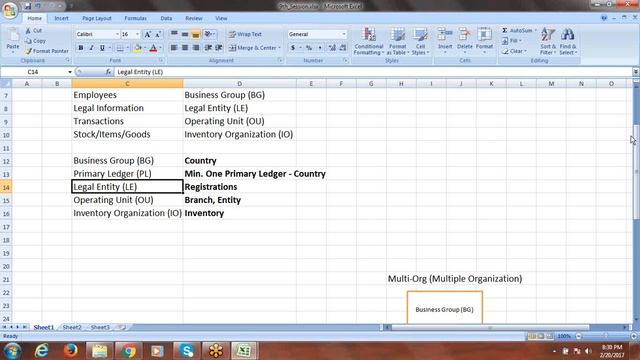Toggle Bold formatting
640x360 pixels.
(81, 48)
